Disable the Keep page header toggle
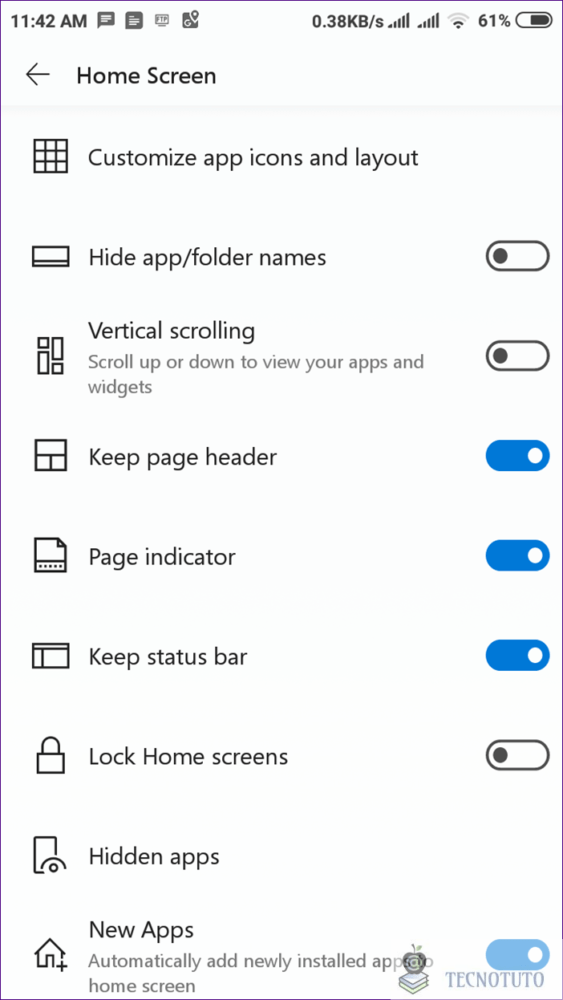Screen dimensions: 563x1000 pyautogui.click(x=517, y=455)
